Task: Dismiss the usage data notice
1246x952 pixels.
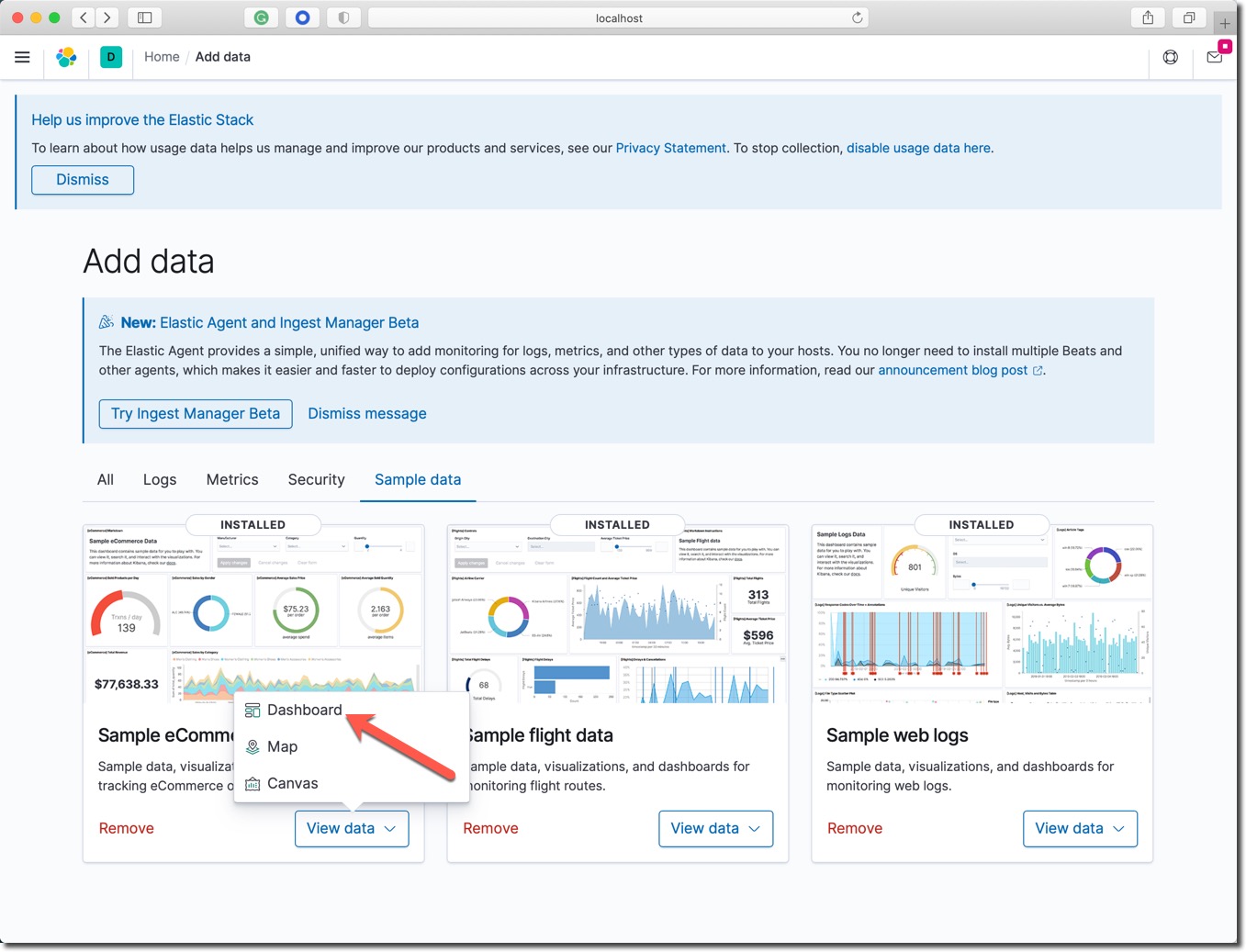Action: pyautogui.click(x=83, y=180)
